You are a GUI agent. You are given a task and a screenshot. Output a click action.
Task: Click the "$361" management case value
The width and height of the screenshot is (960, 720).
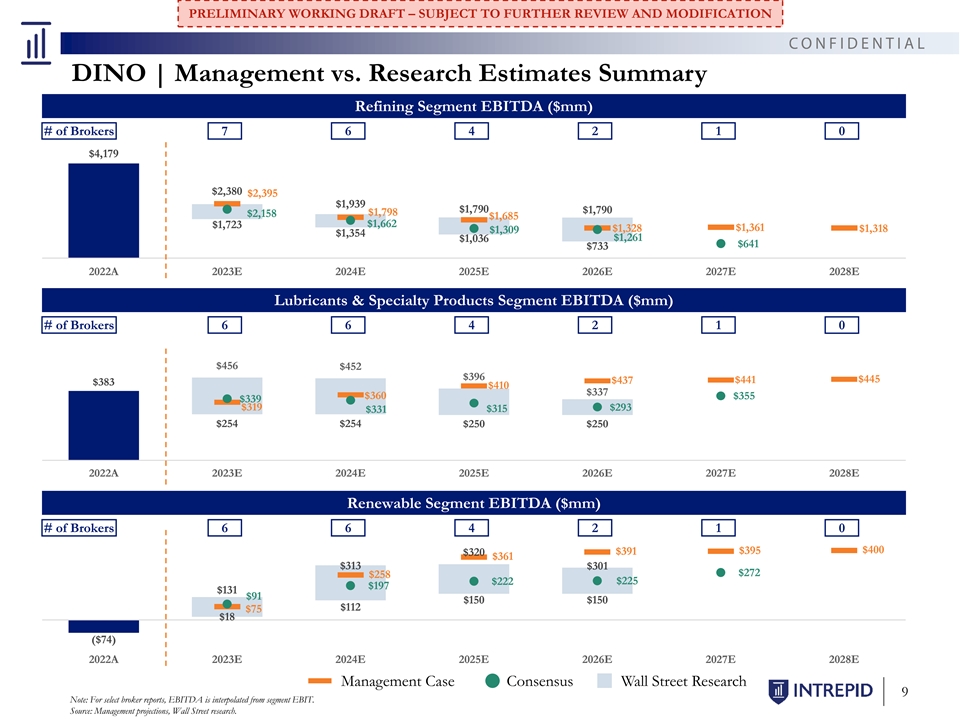pyautogui.click(x=503, y=556)
